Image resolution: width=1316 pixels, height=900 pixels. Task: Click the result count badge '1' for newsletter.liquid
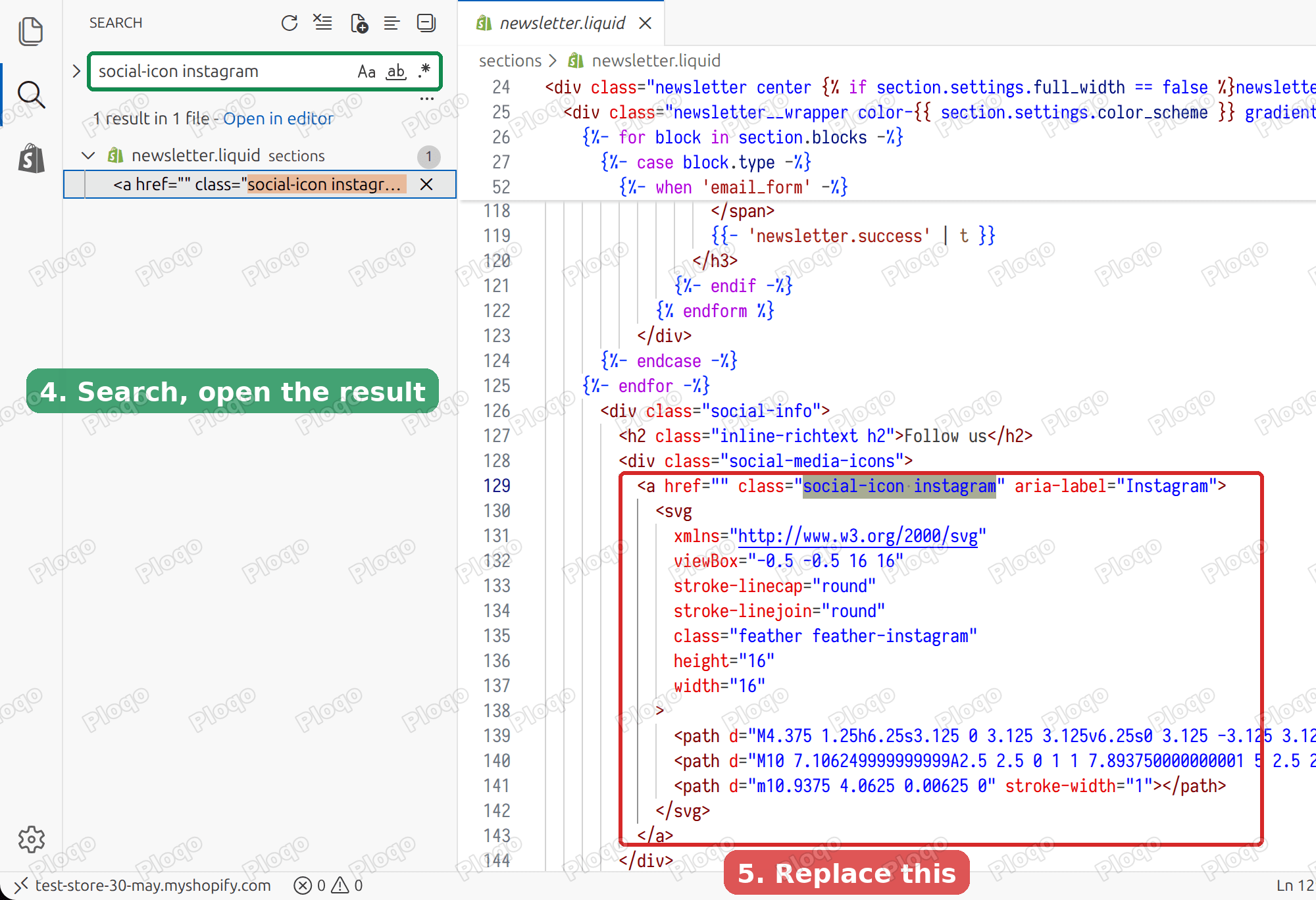coord(428,157)
